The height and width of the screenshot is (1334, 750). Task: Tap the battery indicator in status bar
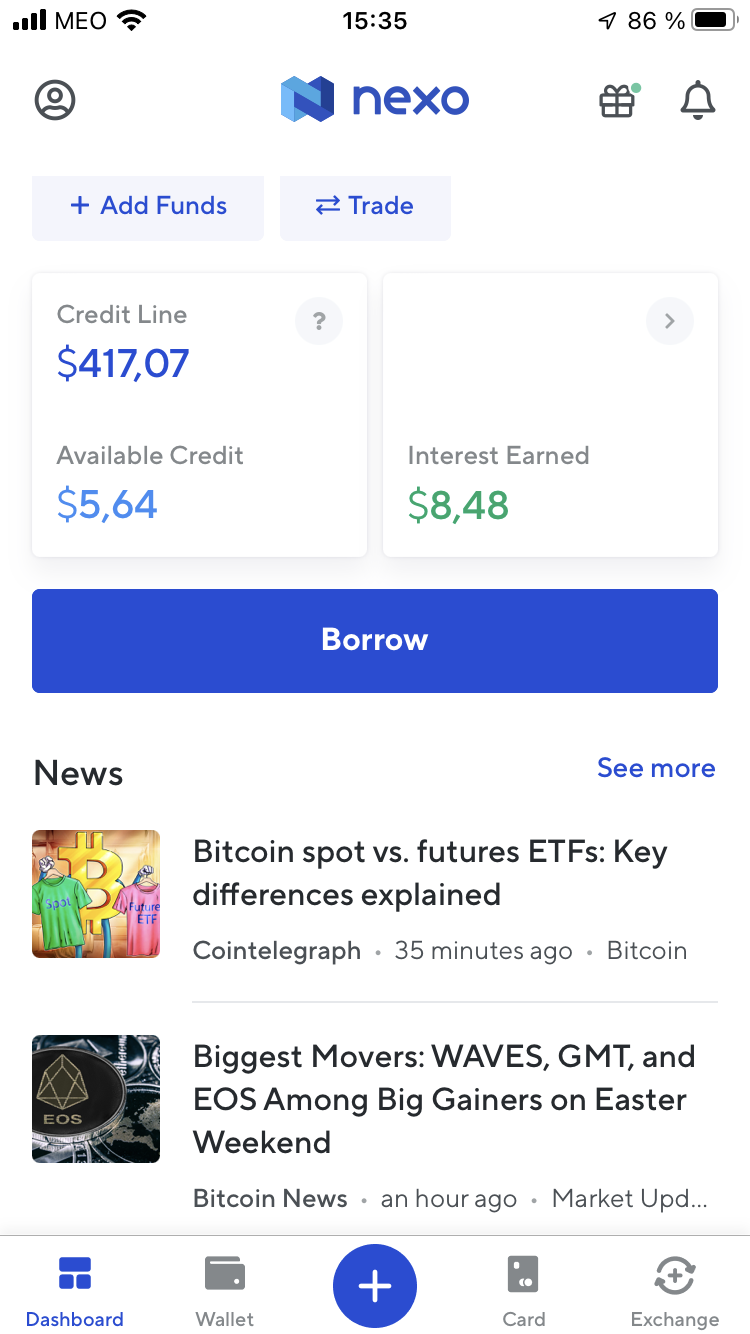coord(714,20)
